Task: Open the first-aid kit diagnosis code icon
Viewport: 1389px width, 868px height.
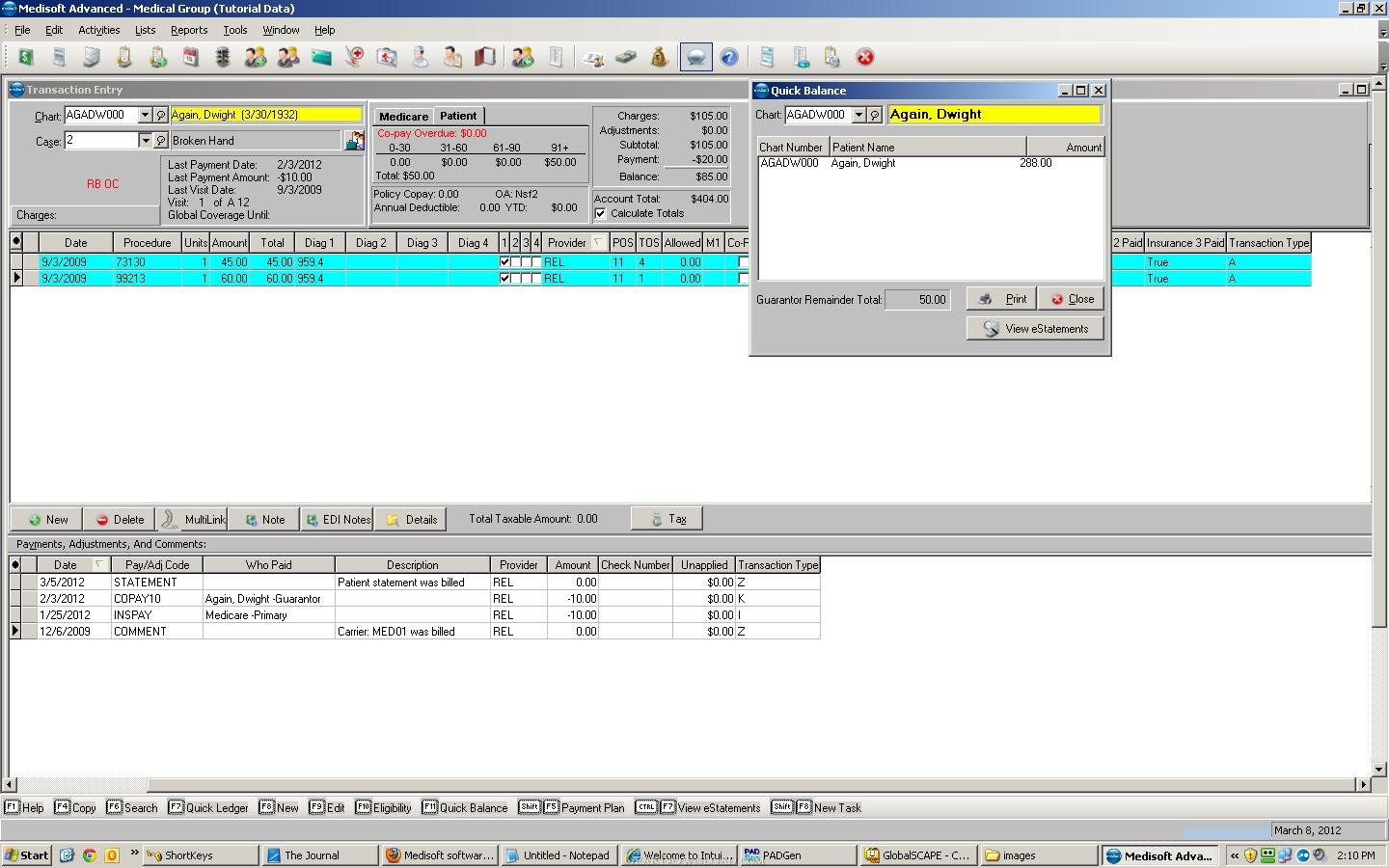Action: click(387, 57)
